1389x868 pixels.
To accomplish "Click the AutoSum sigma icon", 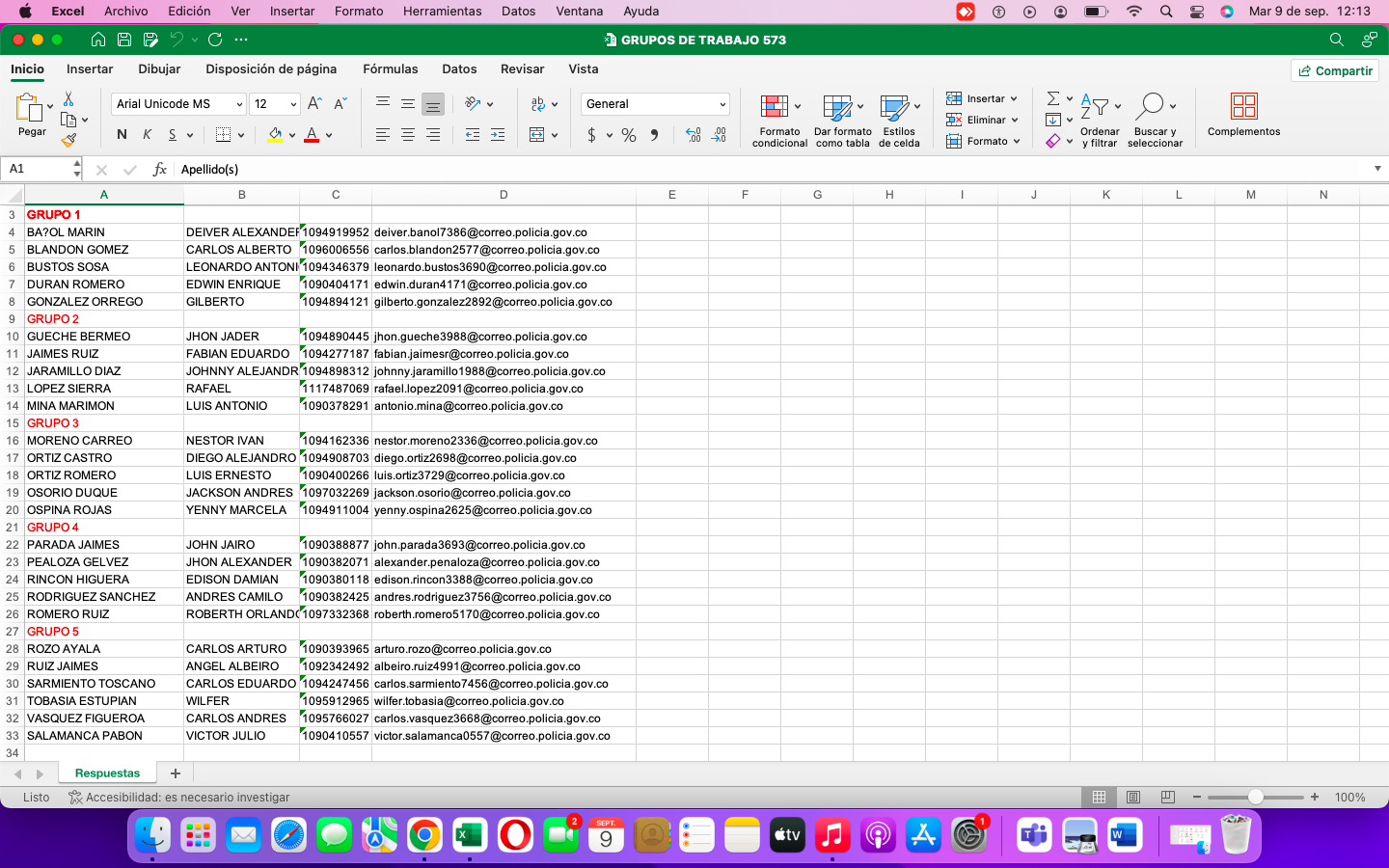I will coord(1053,98).
